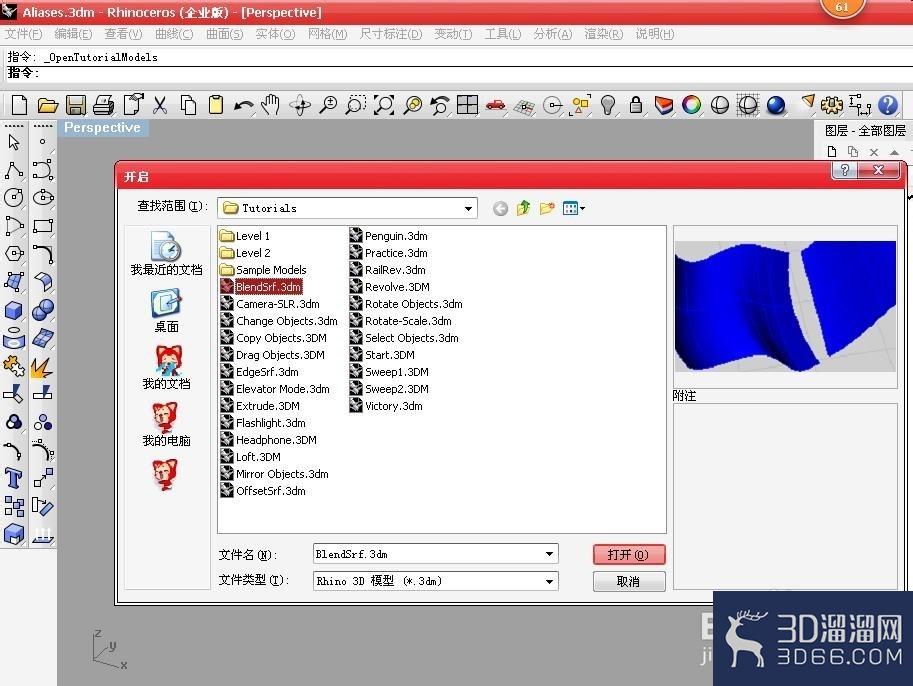Screen dimensions: 913x686
Task: Open options with the gear icon
Action: click(x=831, y=105)
